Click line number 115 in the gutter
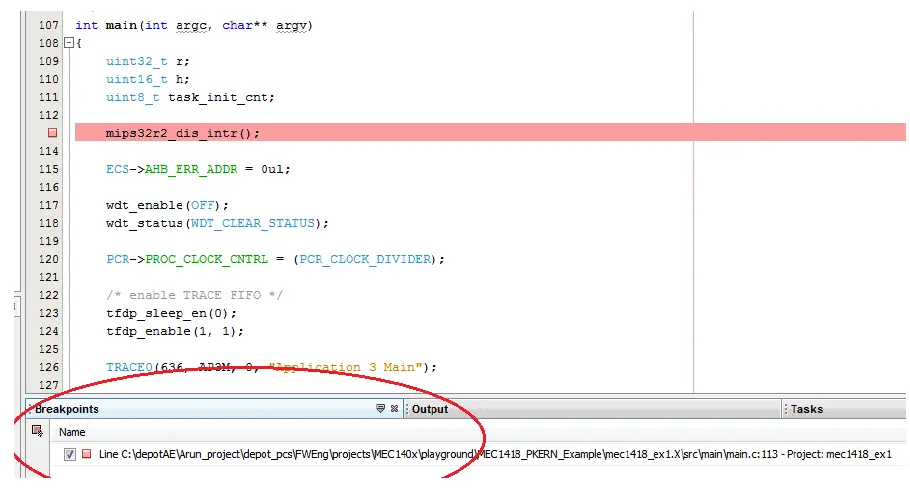The width and height of the screenshot is (910, 488). 49,169
